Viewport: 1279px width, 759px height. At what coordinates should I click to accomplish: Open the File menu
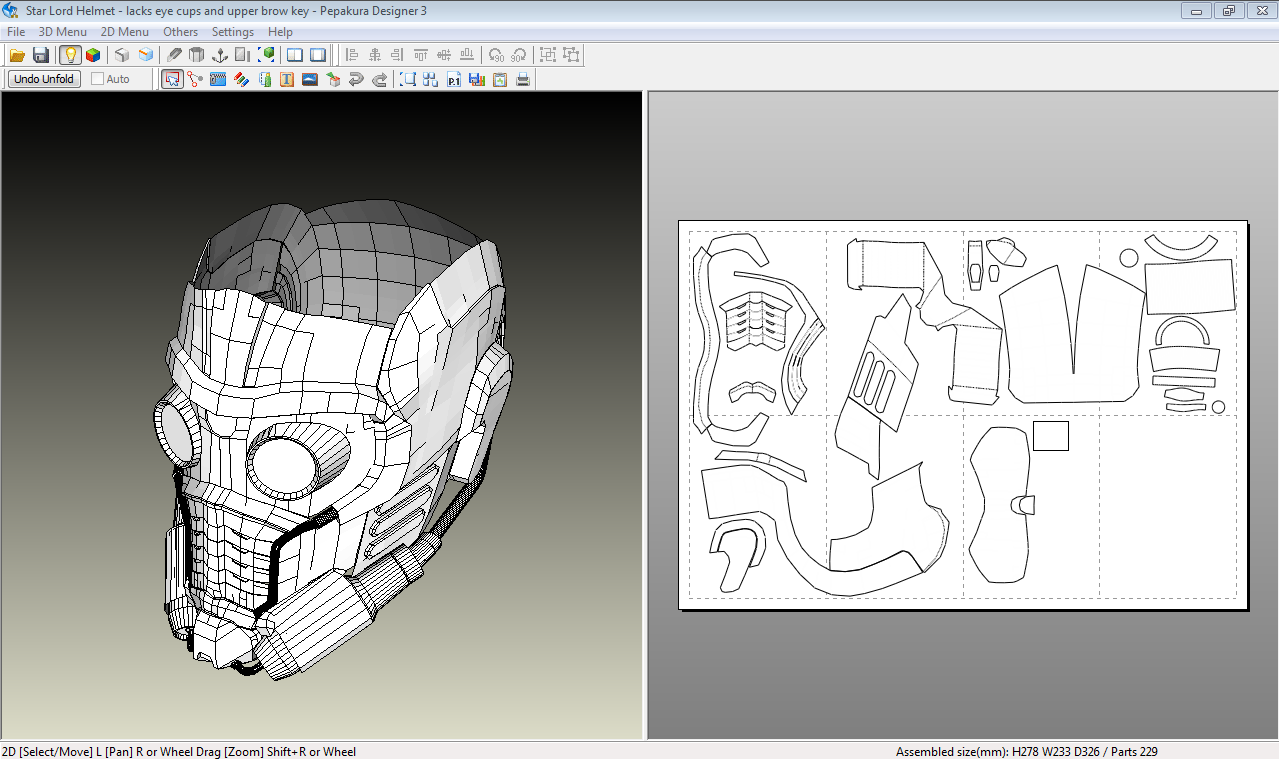pos(16,32)
